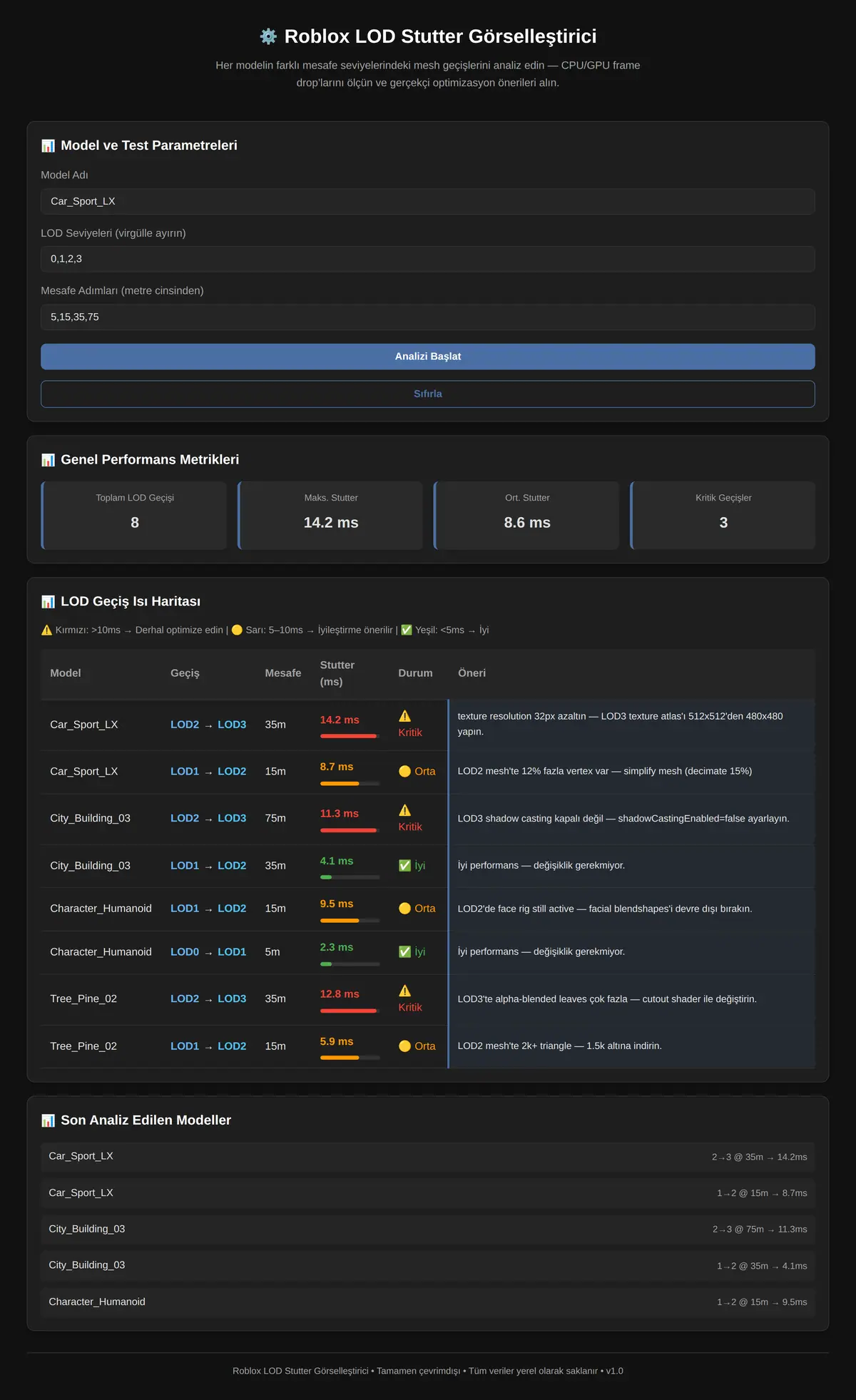Select recent entry '1→2 @ 35m → 4.1ms'
Image resolution: width=856 pixels, height=1400 pixels.
428,1266
